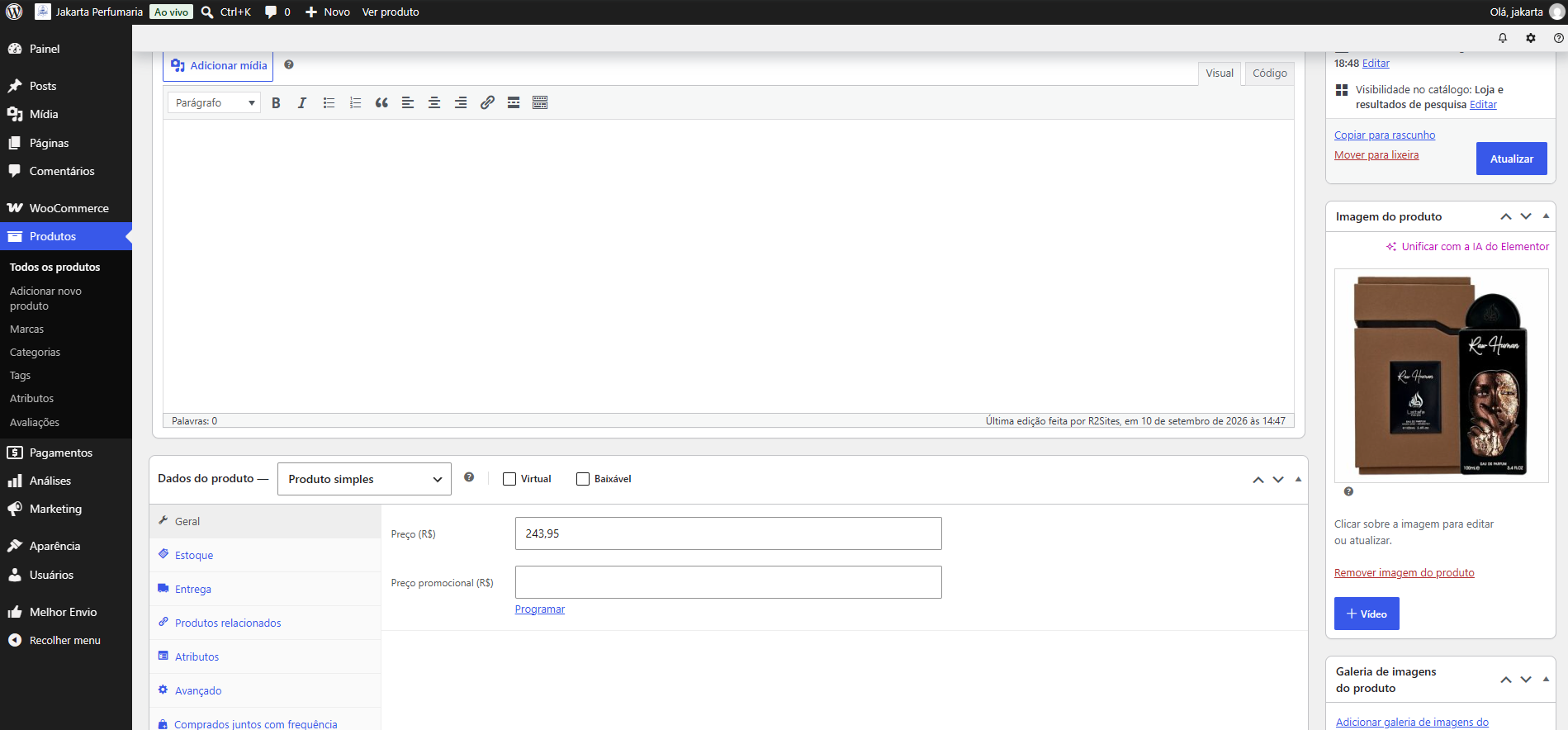Viewport: 1568px width, 730px height.
Task: Open the WordPress logo menu
Action: click(14, 12)
